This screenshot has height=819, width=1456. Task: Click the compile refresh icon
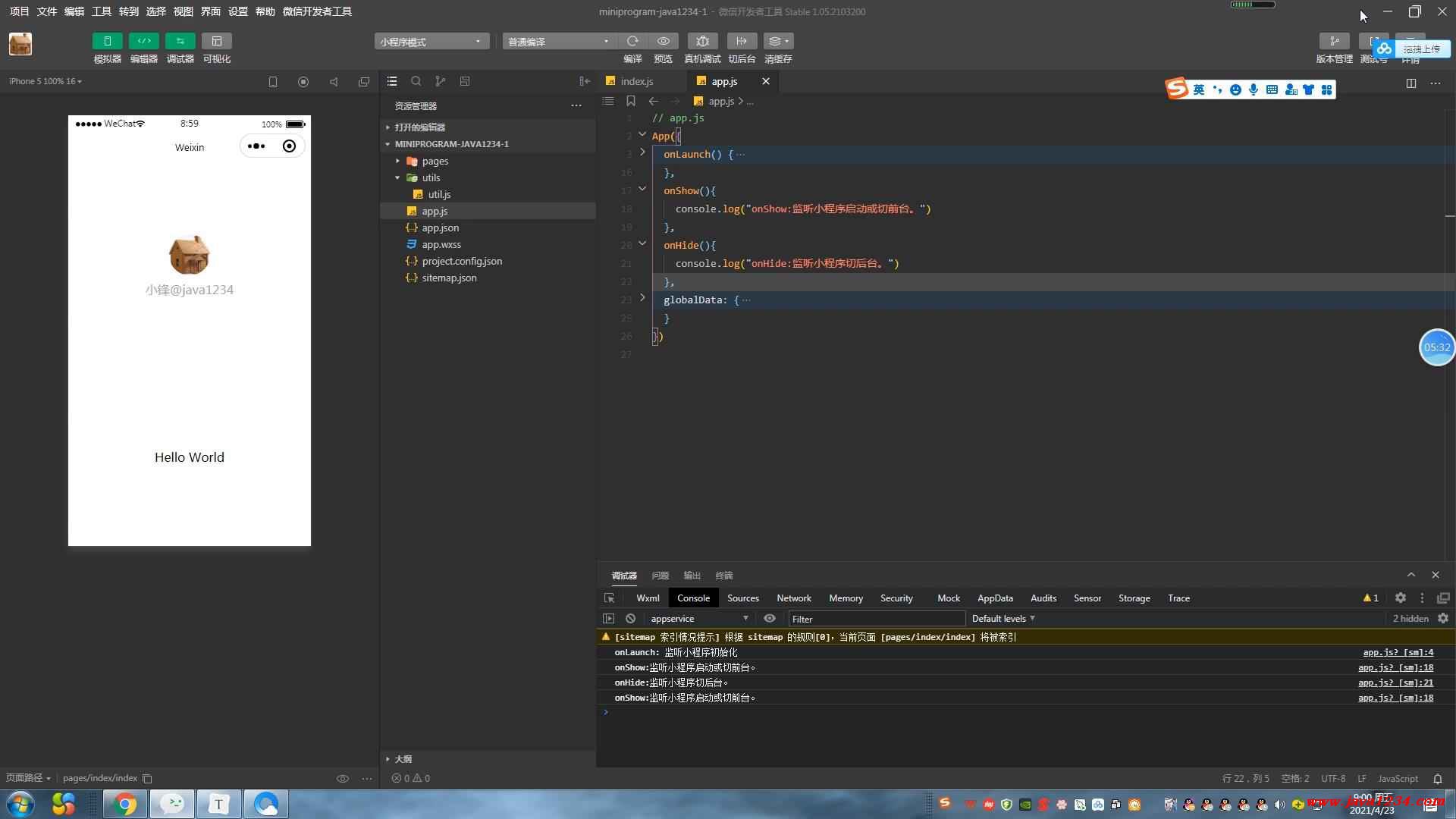632,41
